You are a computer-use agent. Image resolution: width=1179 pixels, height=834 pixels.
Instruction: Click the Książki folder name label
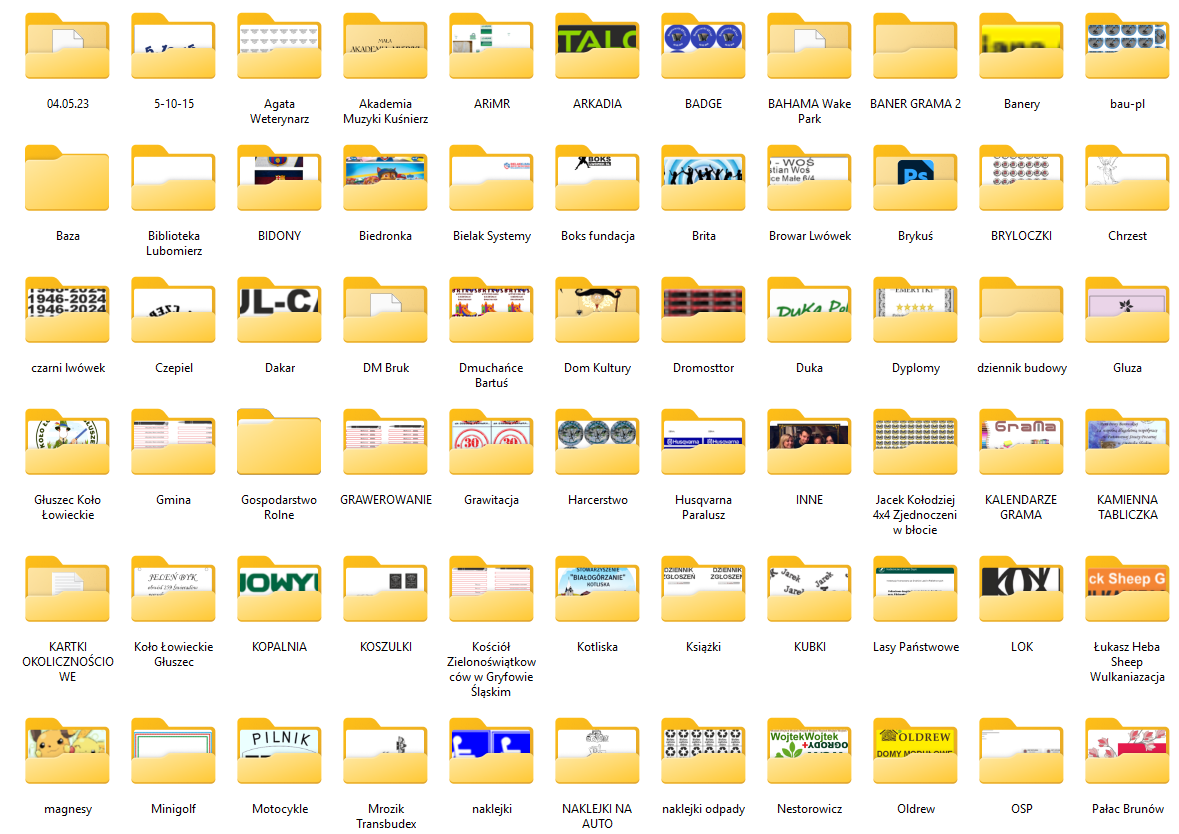click(703, 647)
